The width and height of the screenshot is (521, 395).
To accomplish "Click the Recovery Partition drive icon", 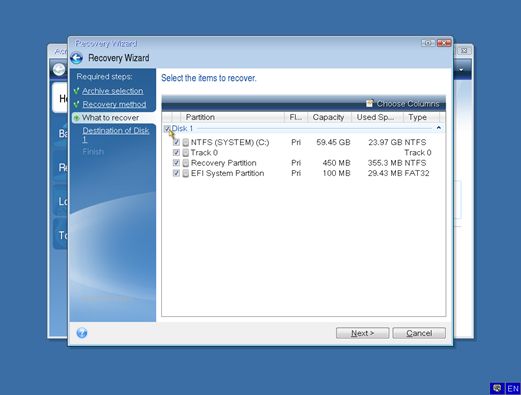I will coord(186,163).
